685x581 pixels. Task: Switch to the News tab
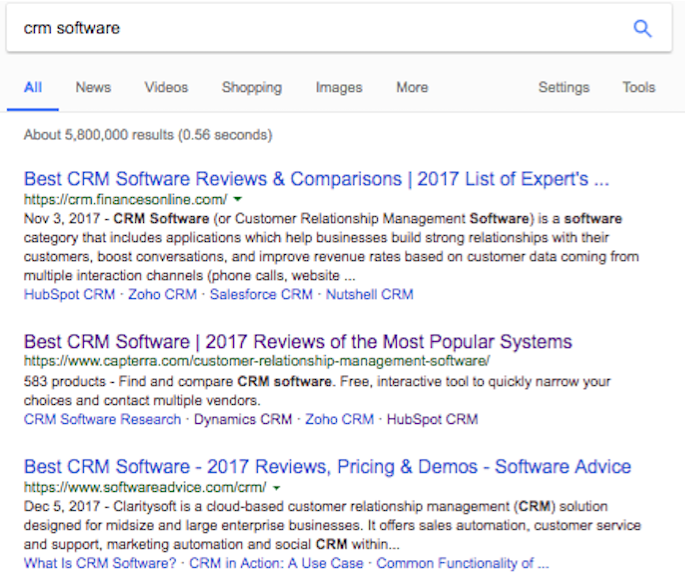(93, 87)
